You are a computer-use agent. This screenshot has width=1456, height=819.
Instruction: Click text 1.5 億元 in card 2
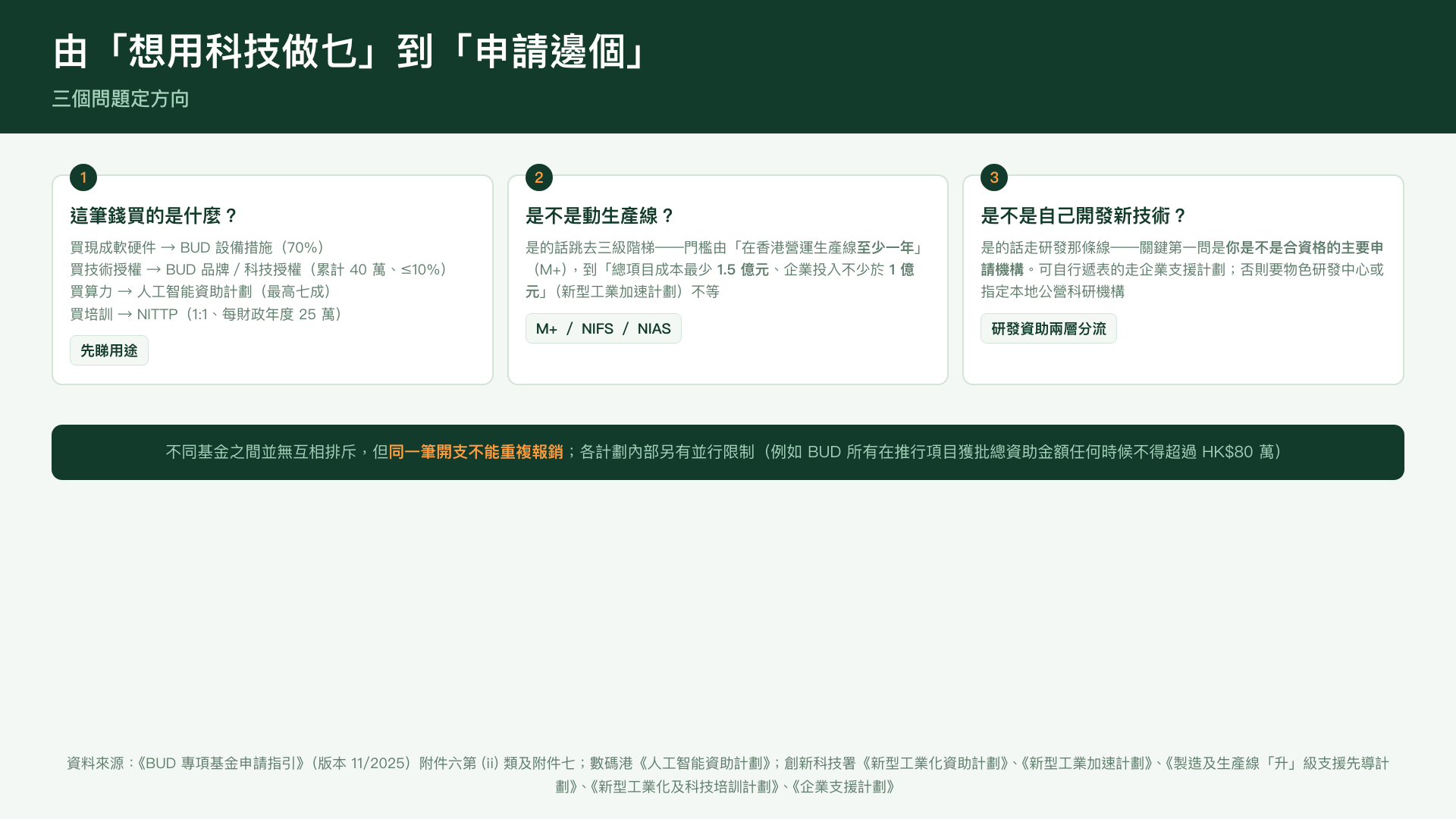pyautogui.click(x=742, y=269)
